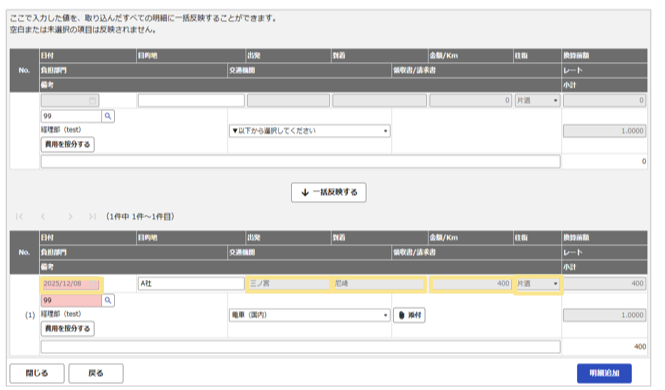Open the 電車（国内） transport dropdown
The image size is (665, 390).
click(x=310, y=315)
